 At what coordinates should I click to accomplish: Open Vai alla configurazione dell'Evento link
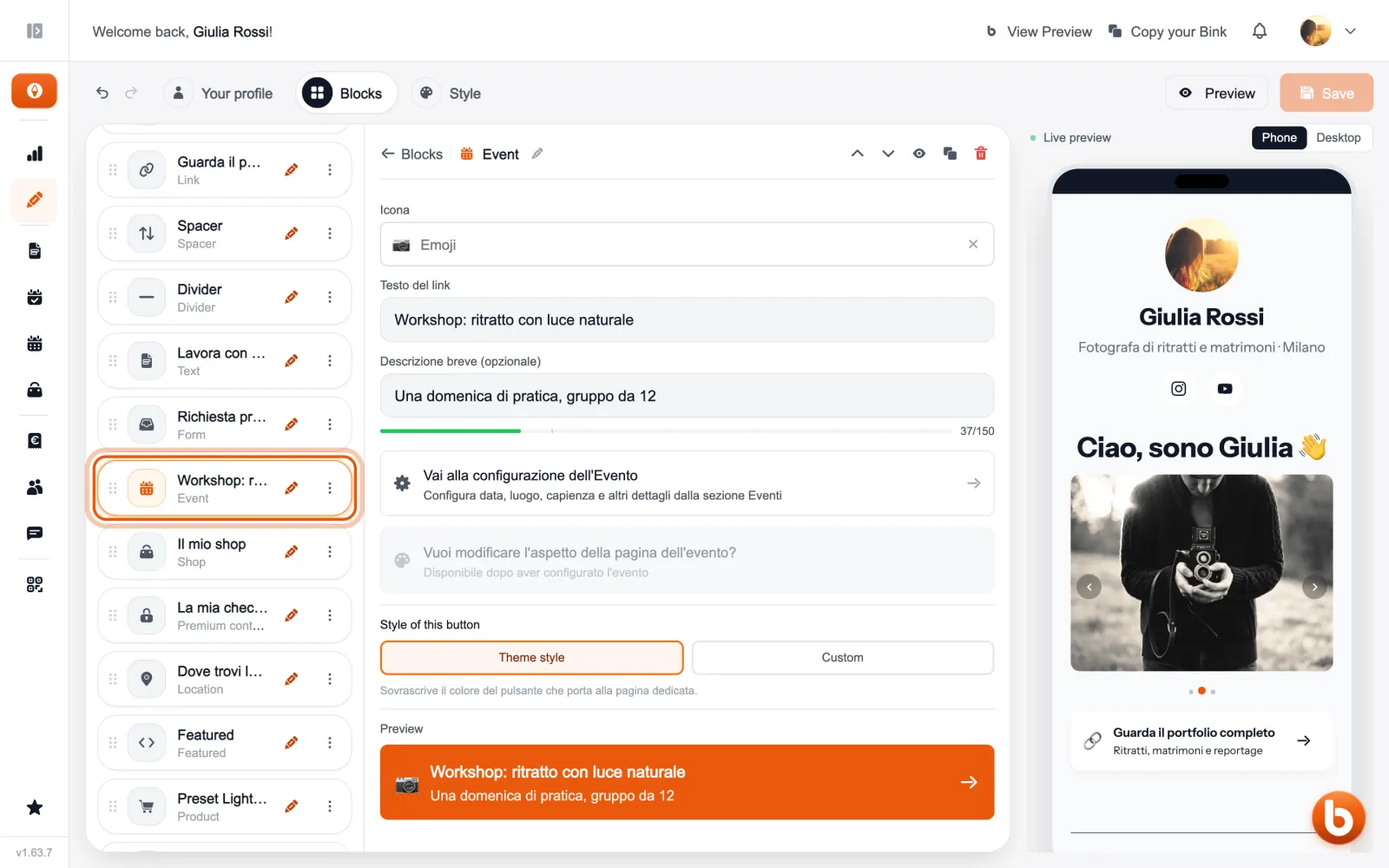[x=687, y=483]
